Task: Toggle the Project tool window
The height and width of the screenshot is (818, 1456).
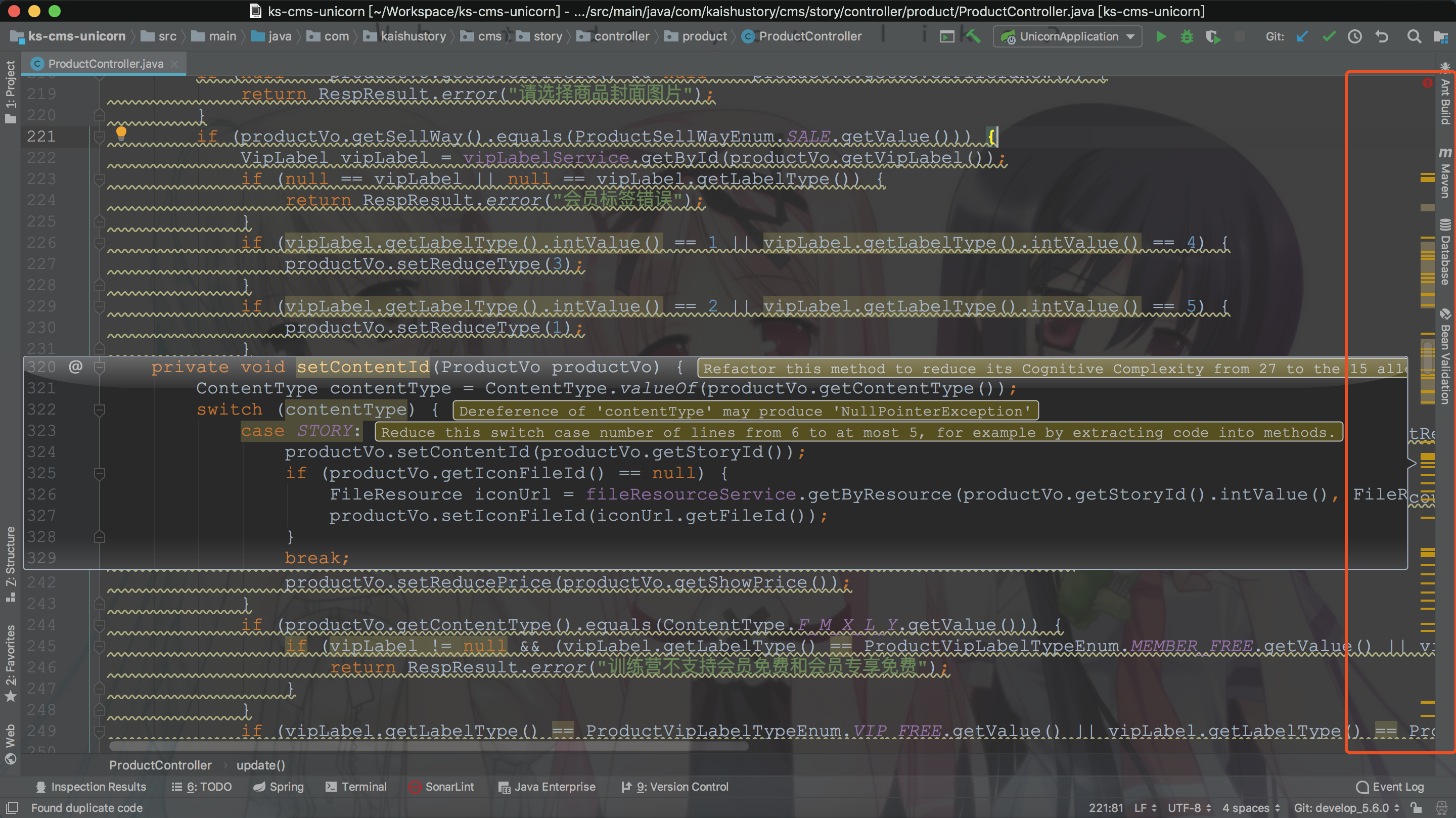Action: (x=10, y=90)
